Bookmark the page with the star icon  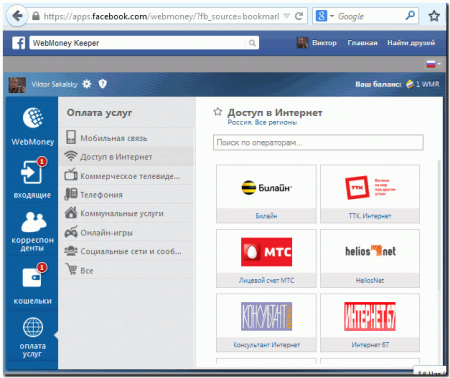coord(434,16)
